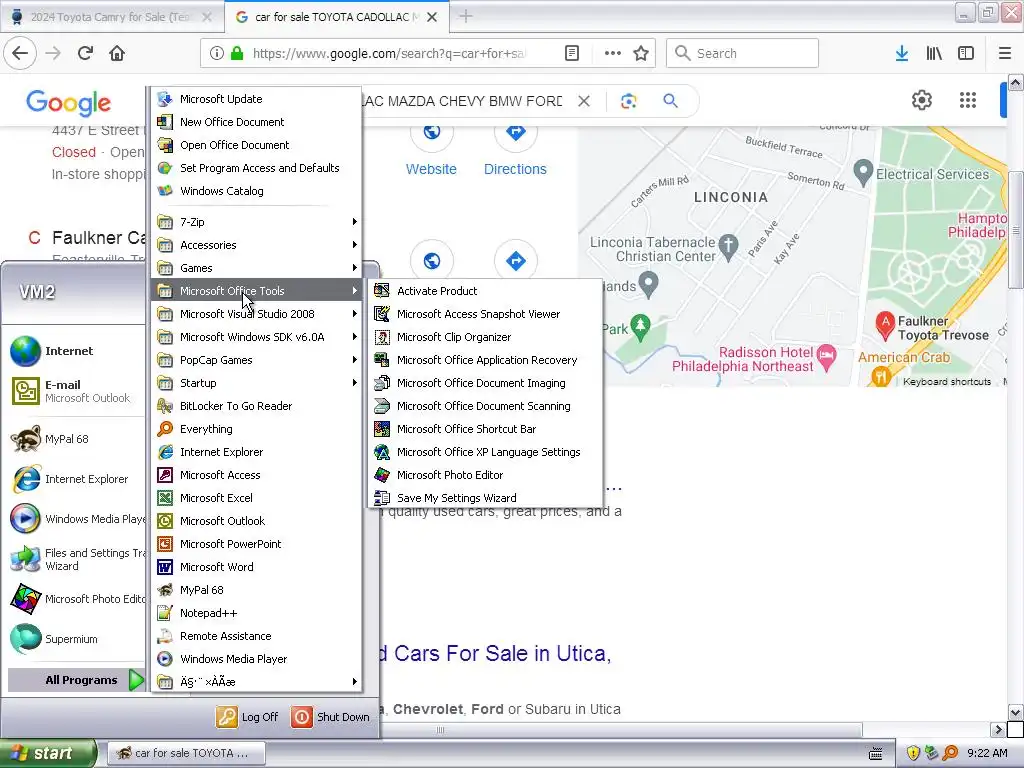
Task: Click the All Programs button
Action: tap(76, 680)
